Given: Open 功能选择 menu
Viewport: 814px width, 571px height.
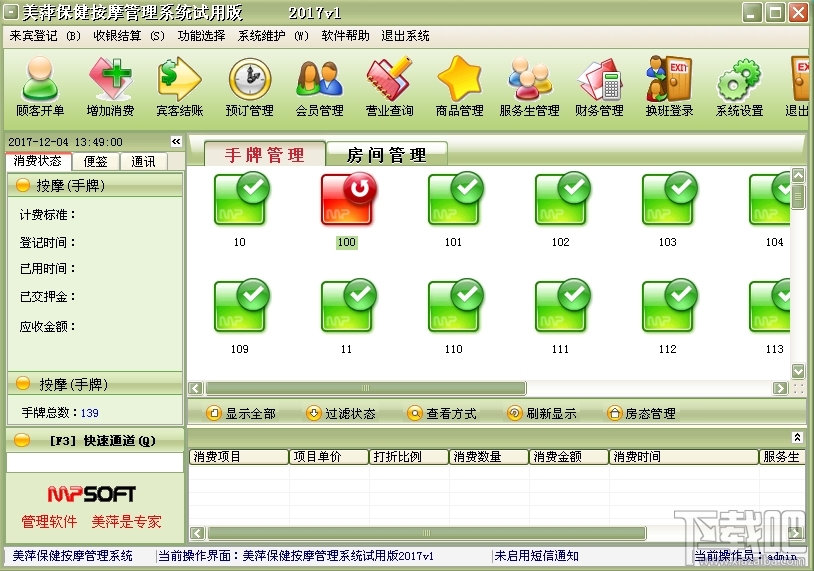Looking at the screenshot, I should (x=201, y=36).
